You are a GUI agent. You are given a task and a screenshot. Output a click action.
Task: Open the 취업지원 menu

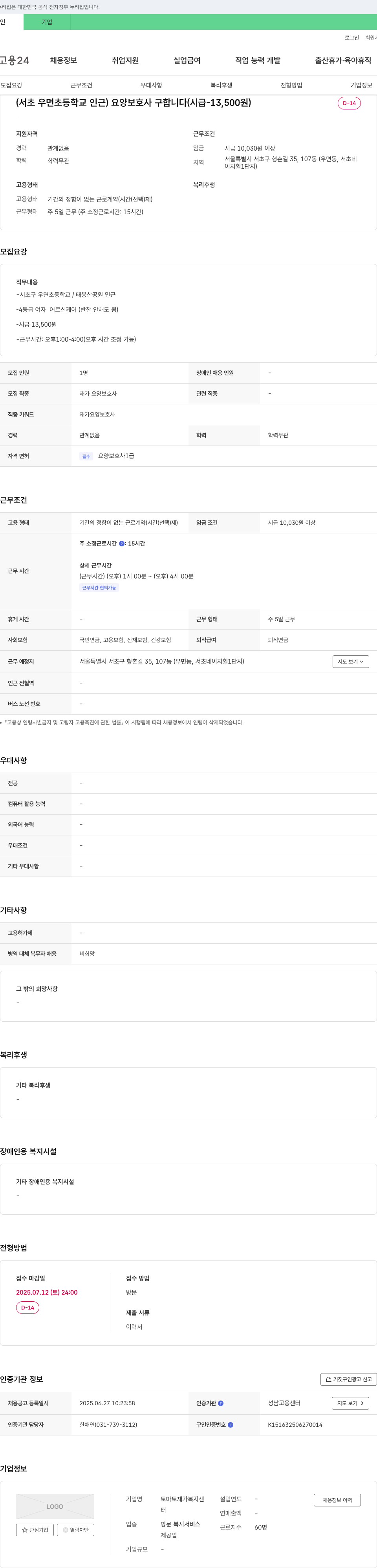point(125,60)
